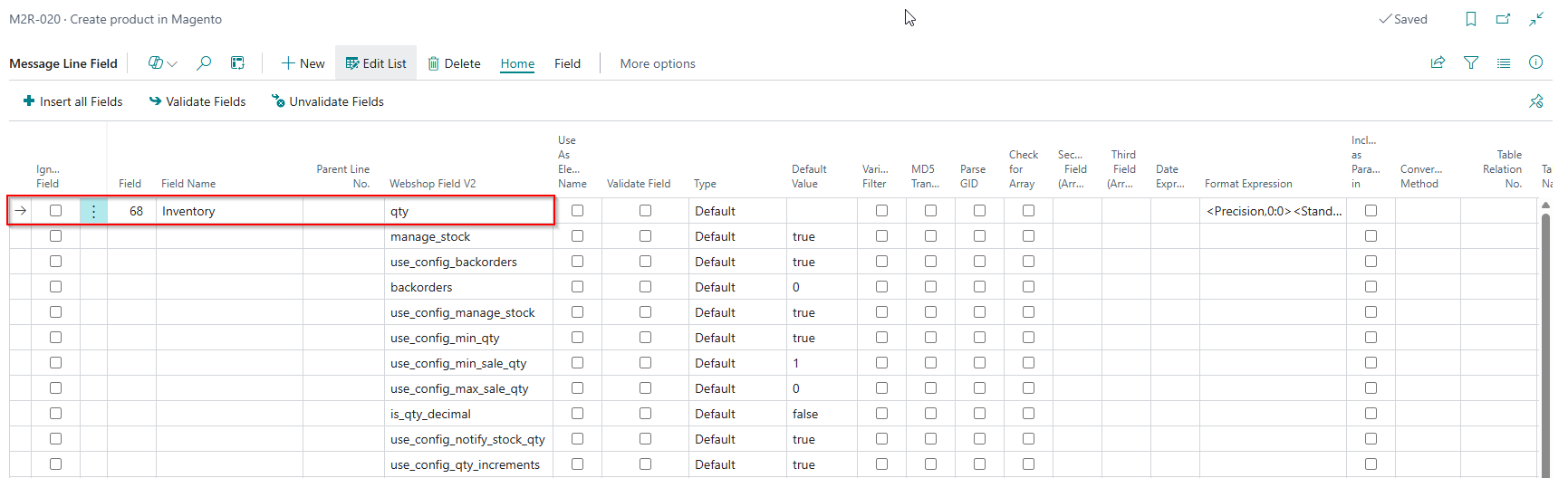Switch to the Field tab

[x=568, y=63]
